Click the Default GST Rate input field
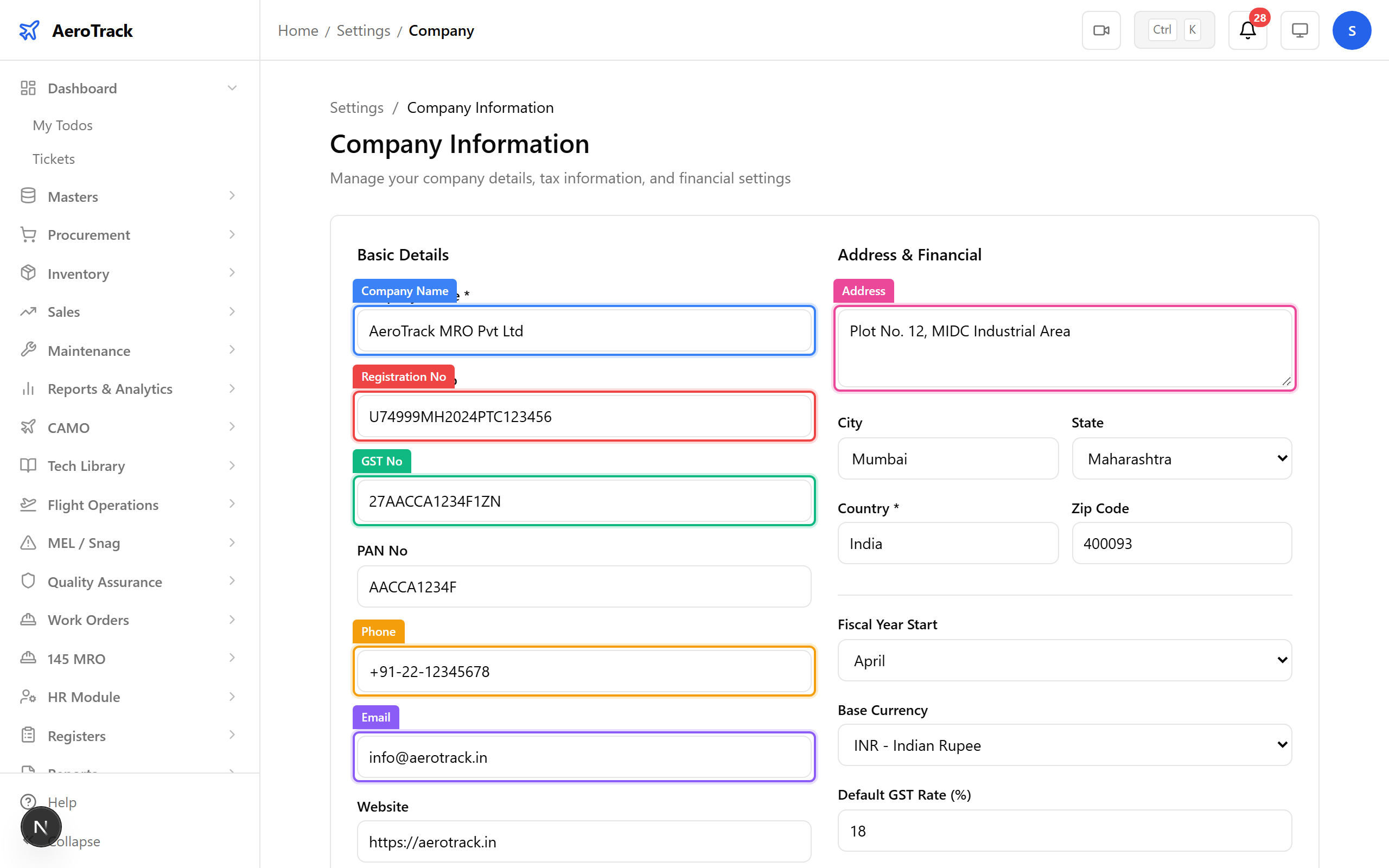Viewport: 1389px width, 868px height. (x=1064, y=830)
